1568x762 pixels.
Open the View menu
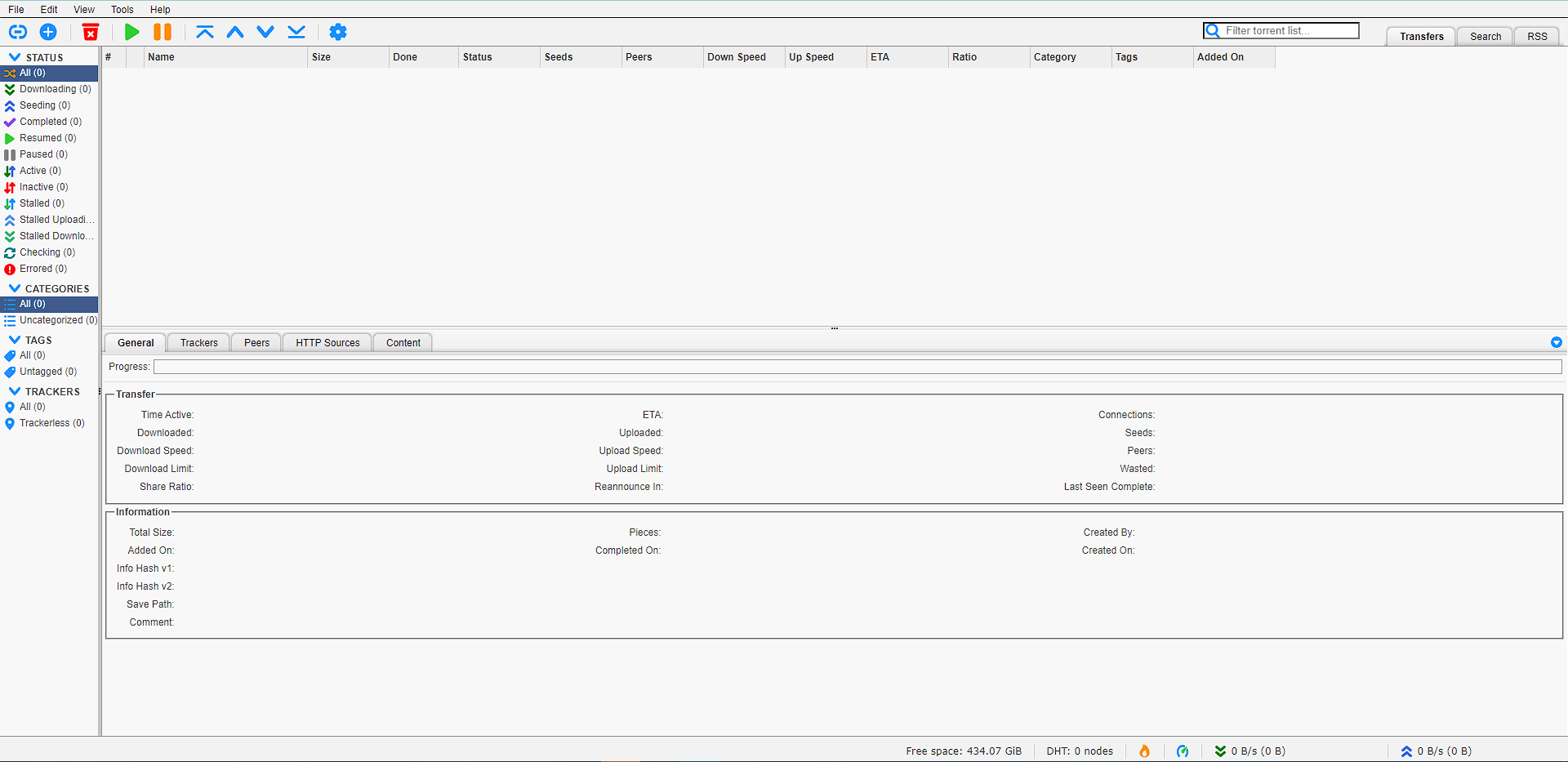tap(84, 10)
